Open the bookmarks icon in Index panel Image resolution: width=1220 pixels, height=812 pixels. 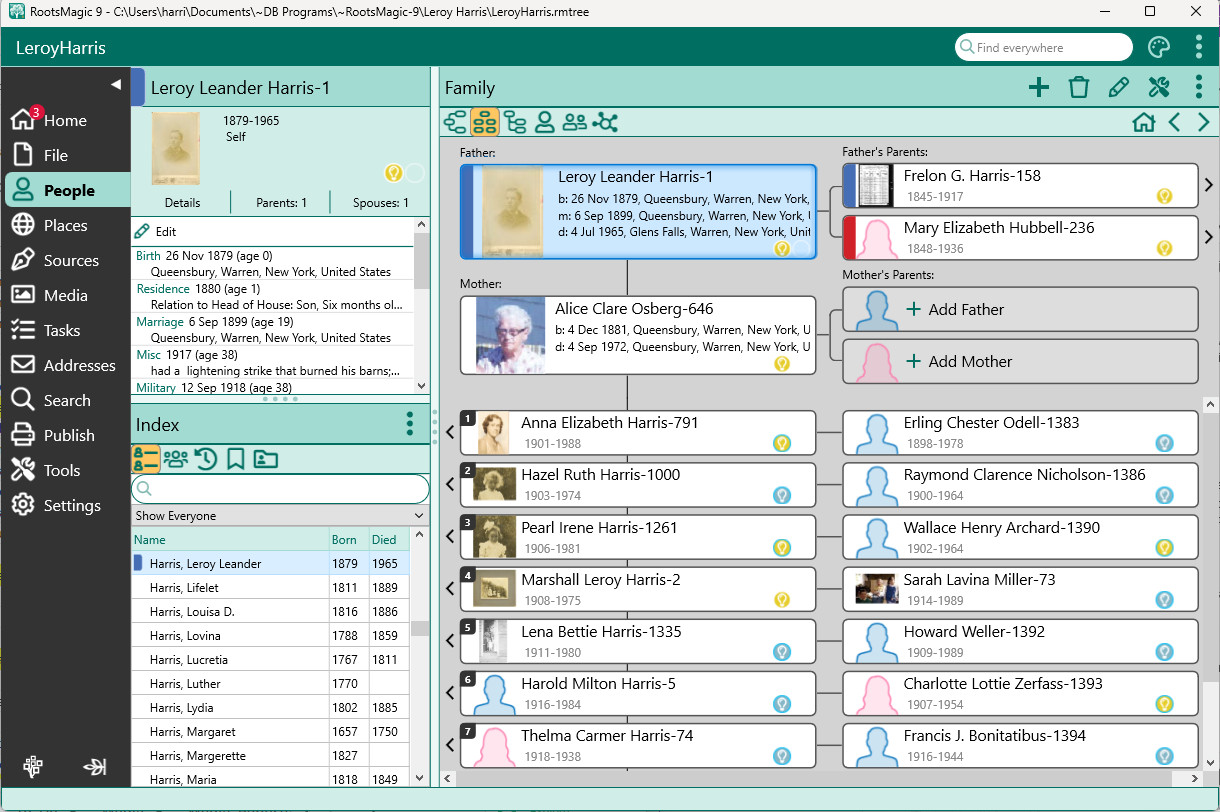click(x=235, y=459)
